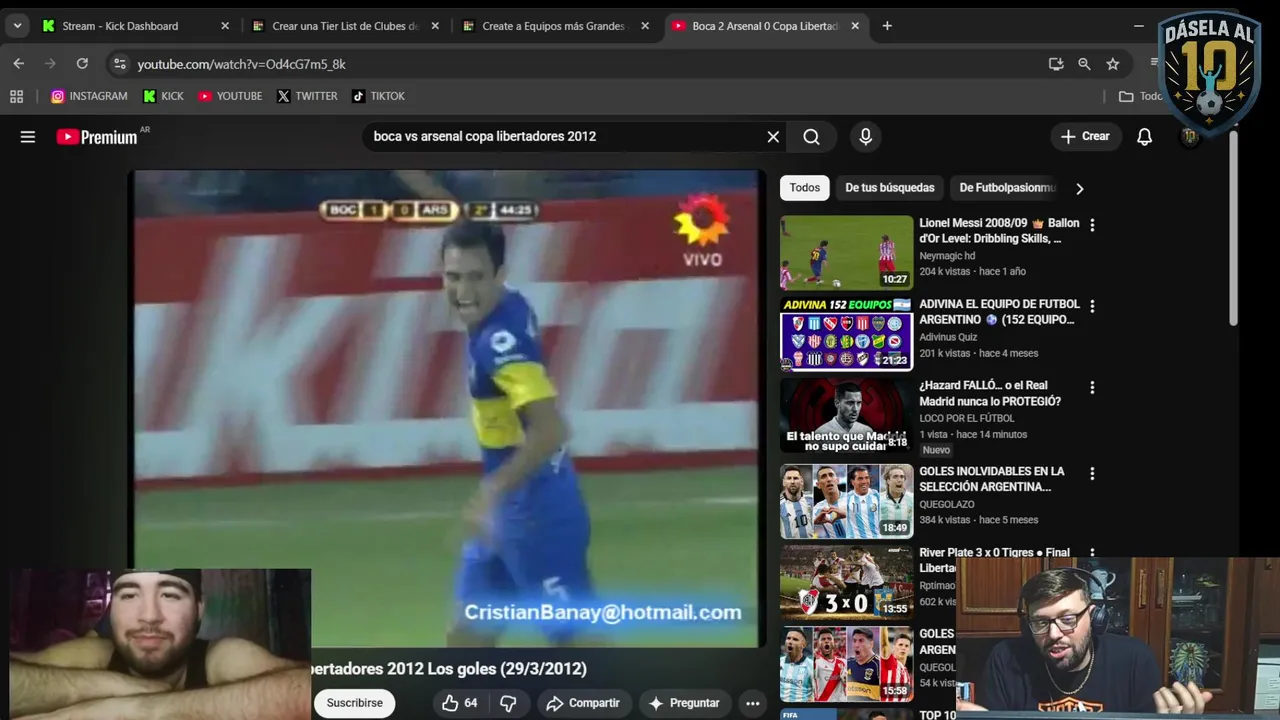Viewport: 1280px width, 720px height.
Task: Open Hazard FALLÓ video thumbnail
Action: pos(847,415)
